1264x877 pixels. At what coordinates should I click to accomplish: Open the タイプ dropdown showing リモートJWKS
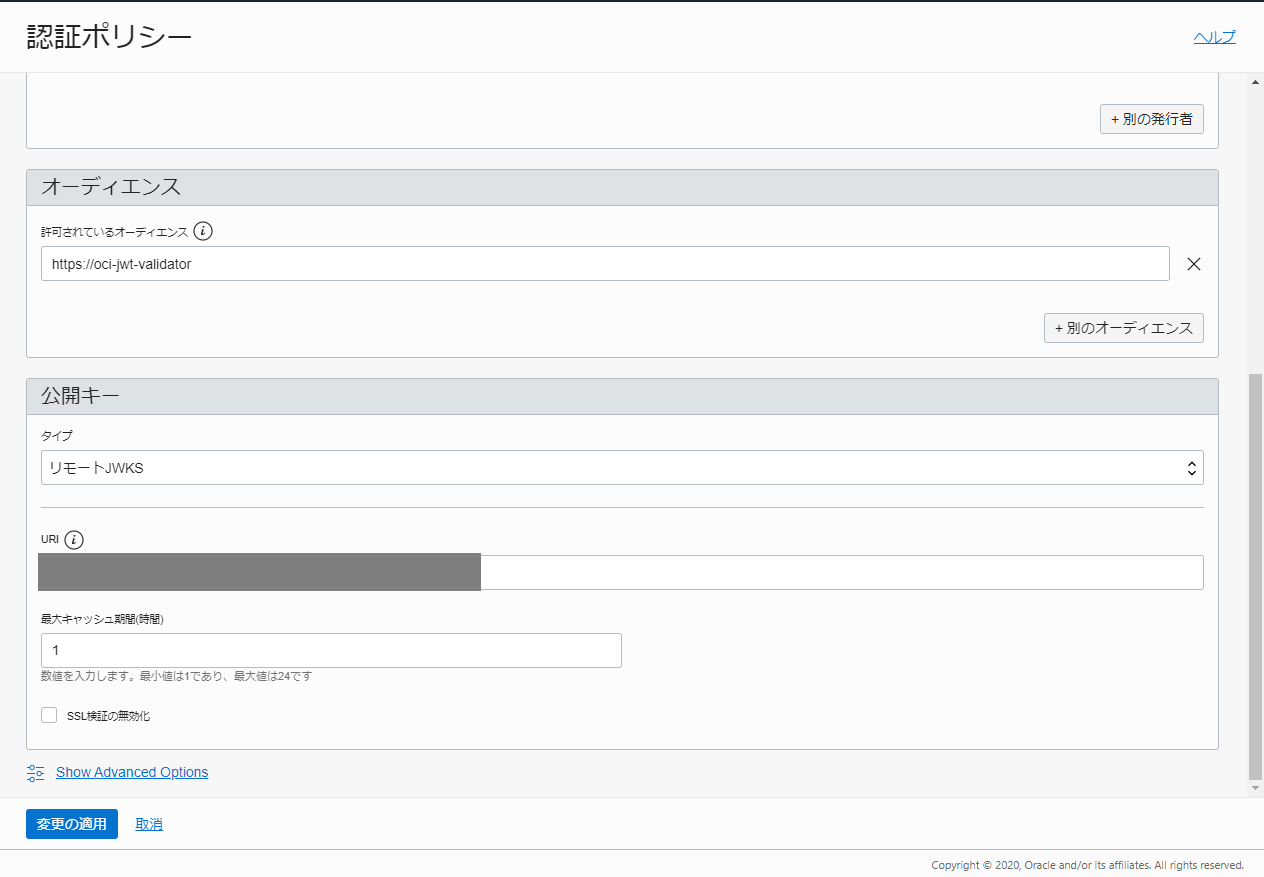point(622,467)
